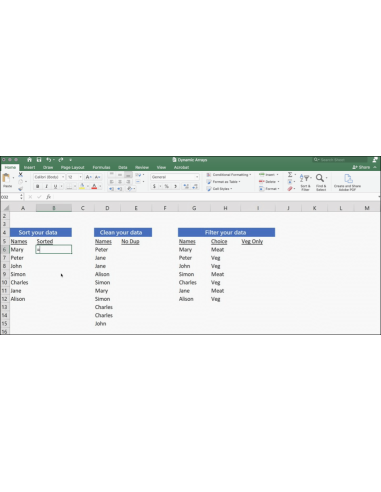Expand Format as Table dropdown

(224, 182)
